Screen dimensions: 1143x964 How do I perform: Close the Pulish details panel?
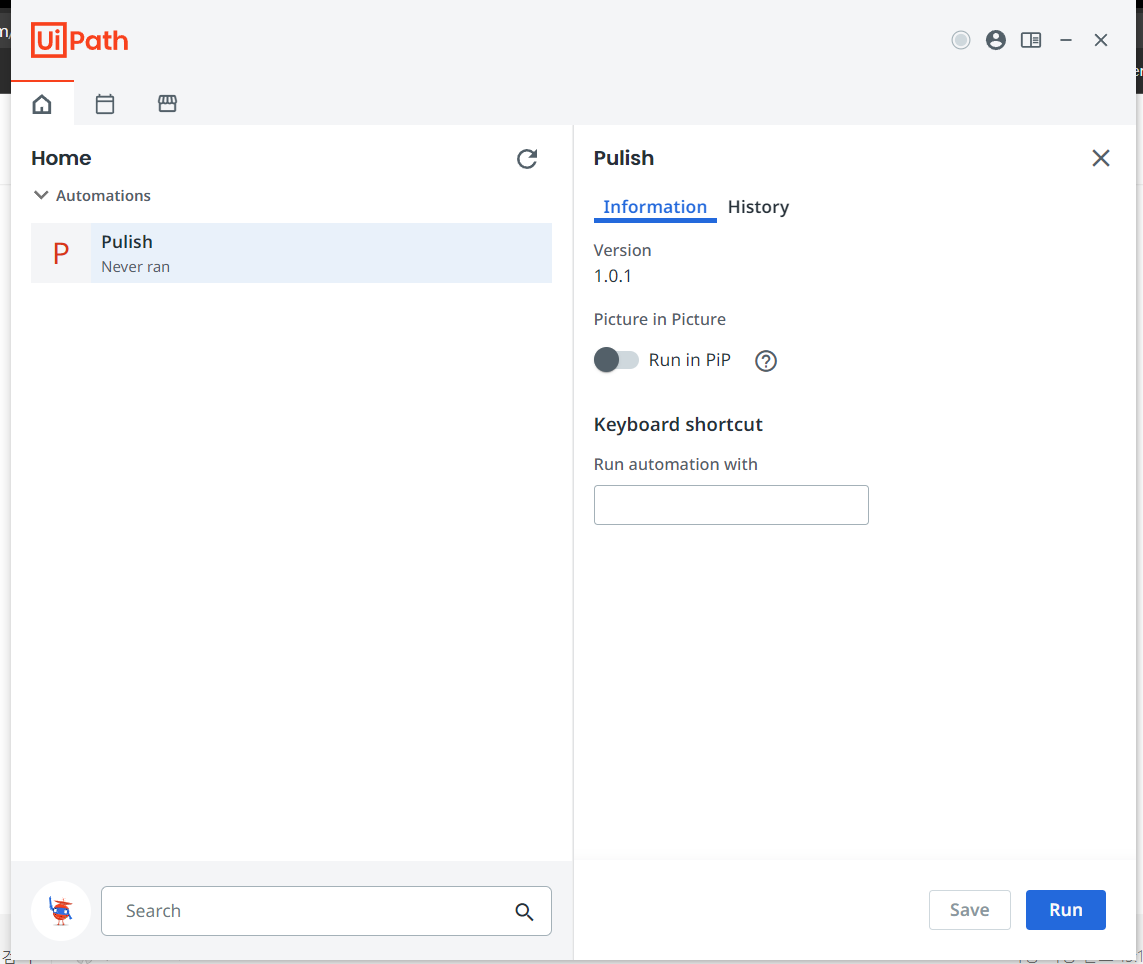pos(1101,158)
